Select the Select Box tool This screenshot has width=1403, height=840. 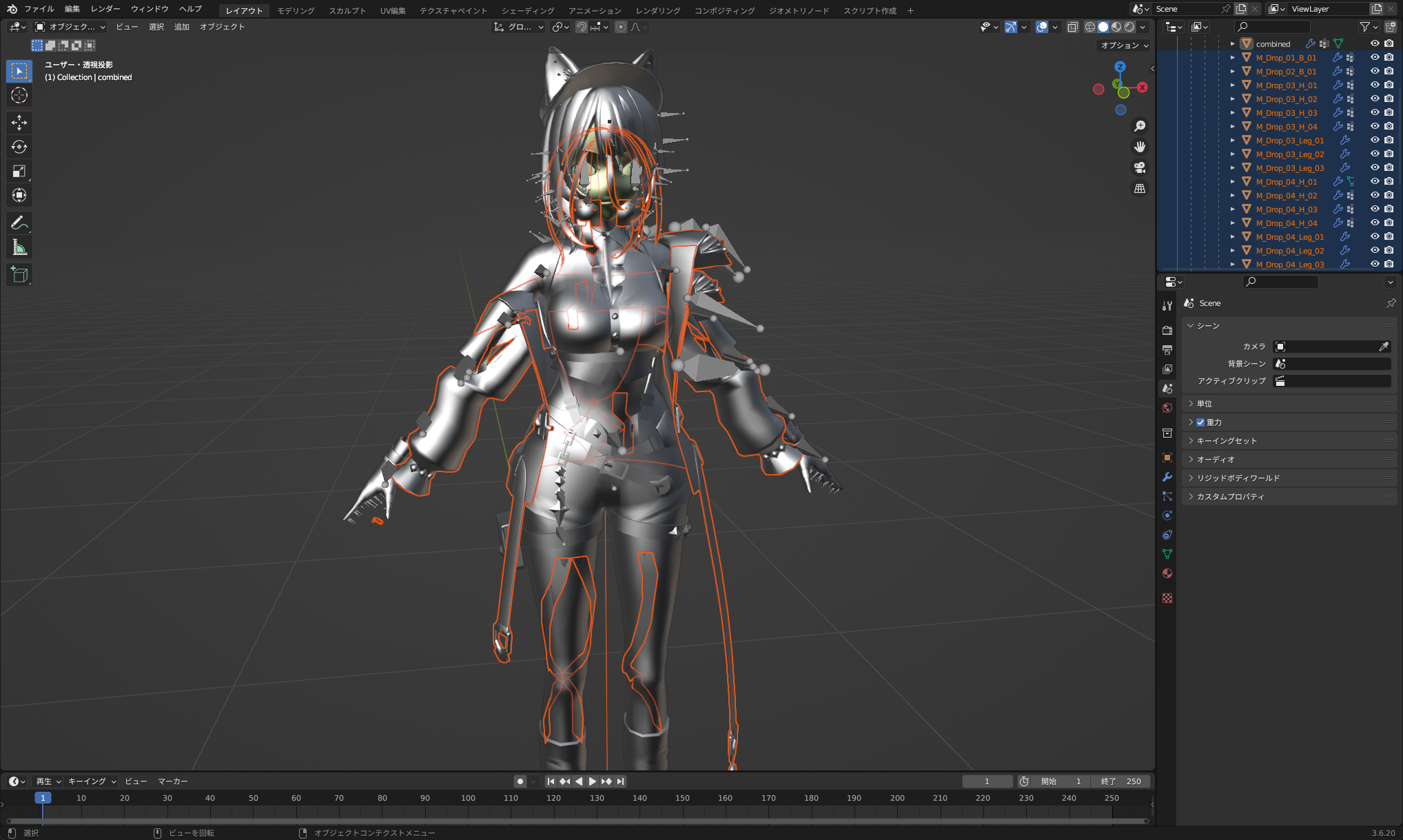point(19,71)
